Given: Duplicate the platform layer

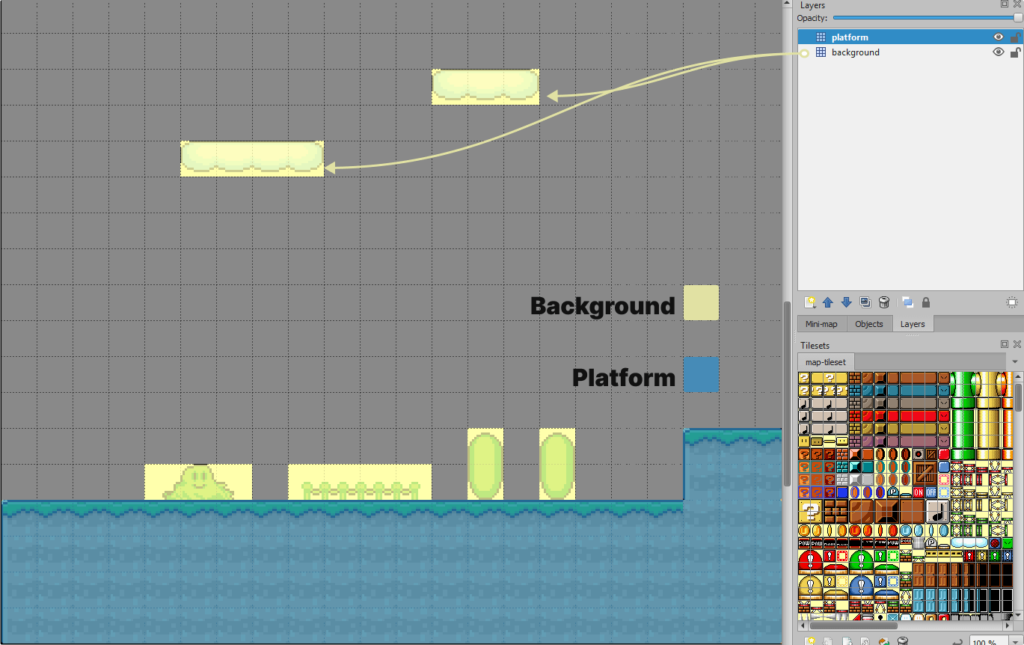Looking at the screenshot, I should coord(865,302).
